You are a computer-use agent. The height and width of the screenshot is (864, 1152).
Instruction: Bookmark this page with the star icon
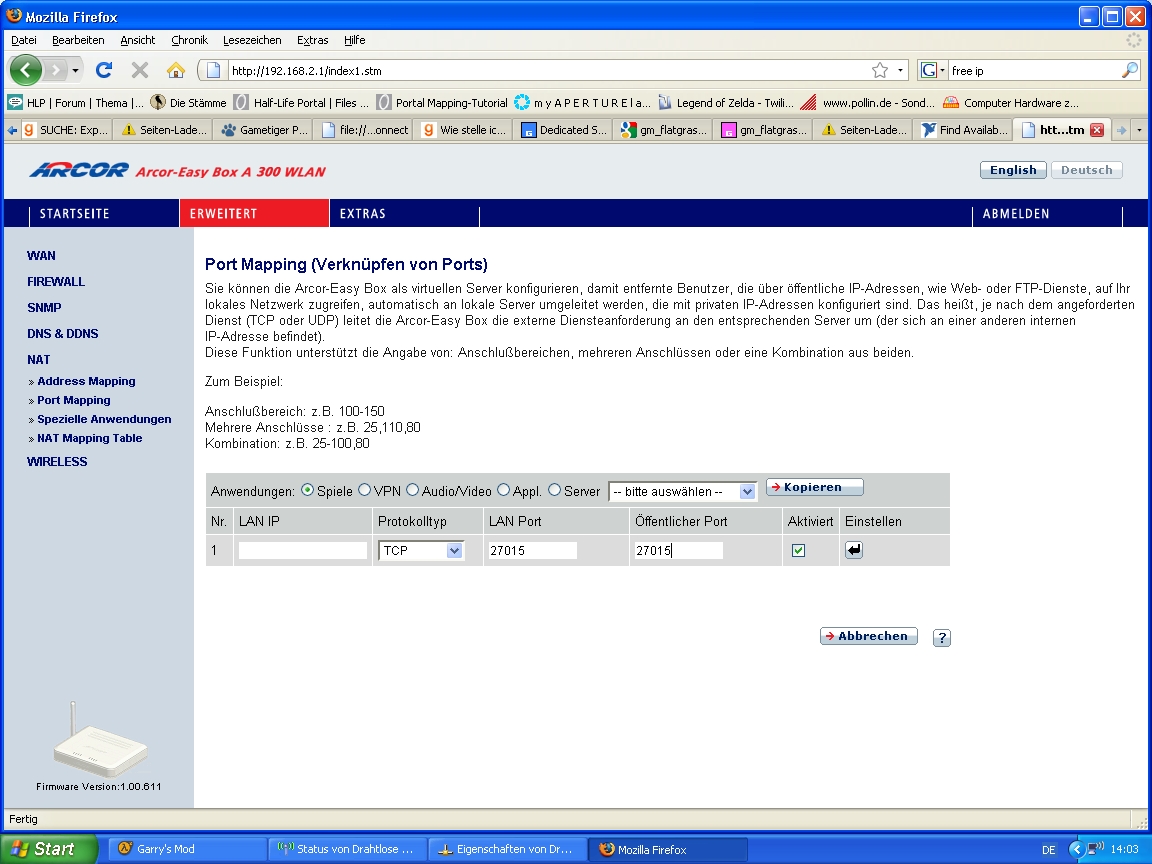(879, 70)
